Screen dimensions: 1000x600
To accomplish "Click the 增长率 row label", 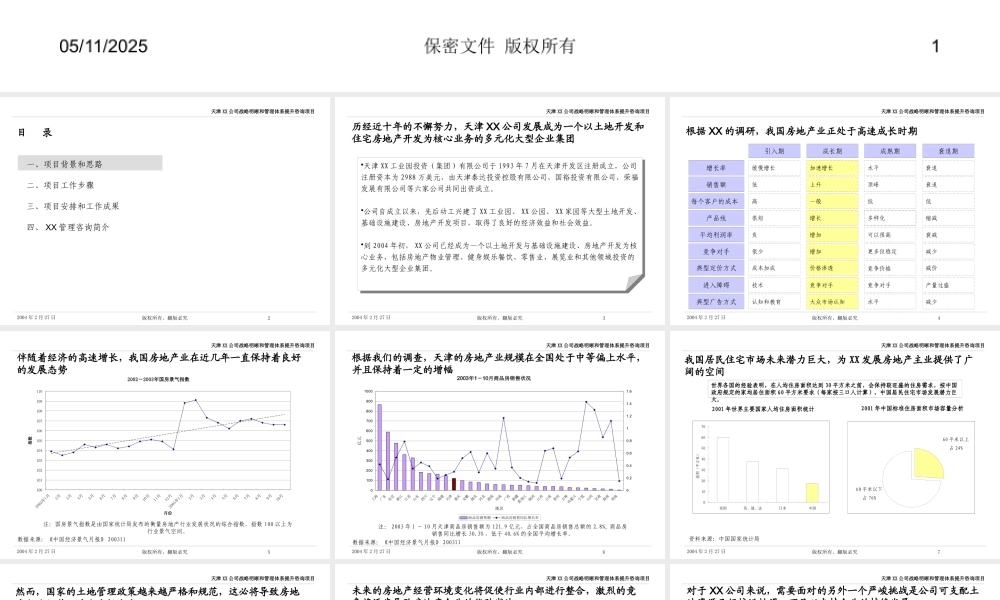I will (x=716, y=168).
